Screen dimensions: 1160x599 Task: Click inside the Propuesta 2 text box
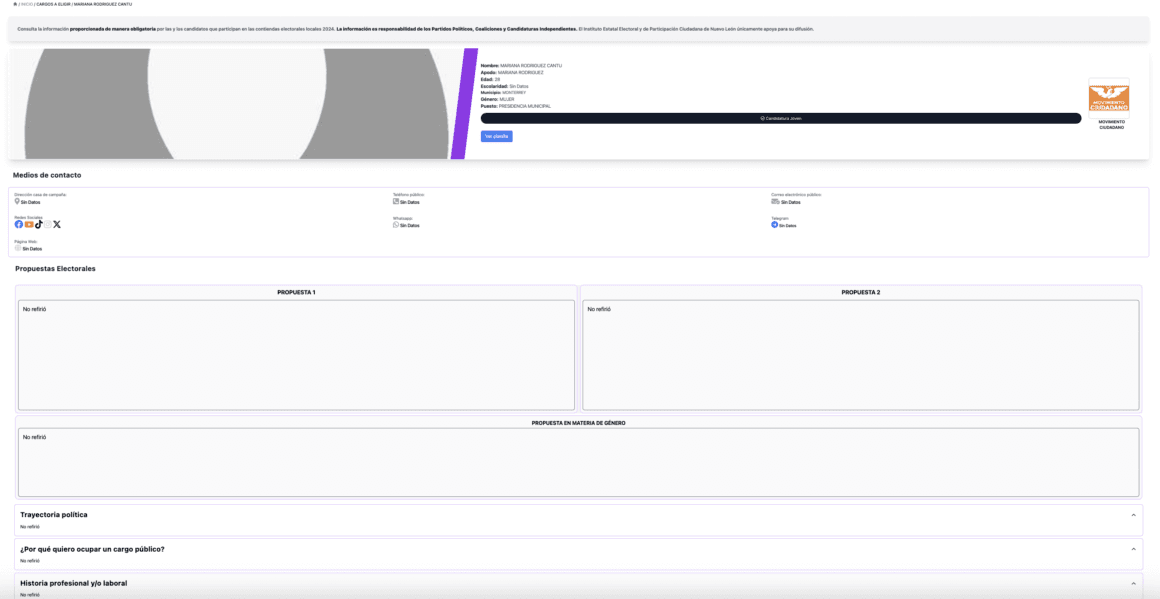[860, 355]
